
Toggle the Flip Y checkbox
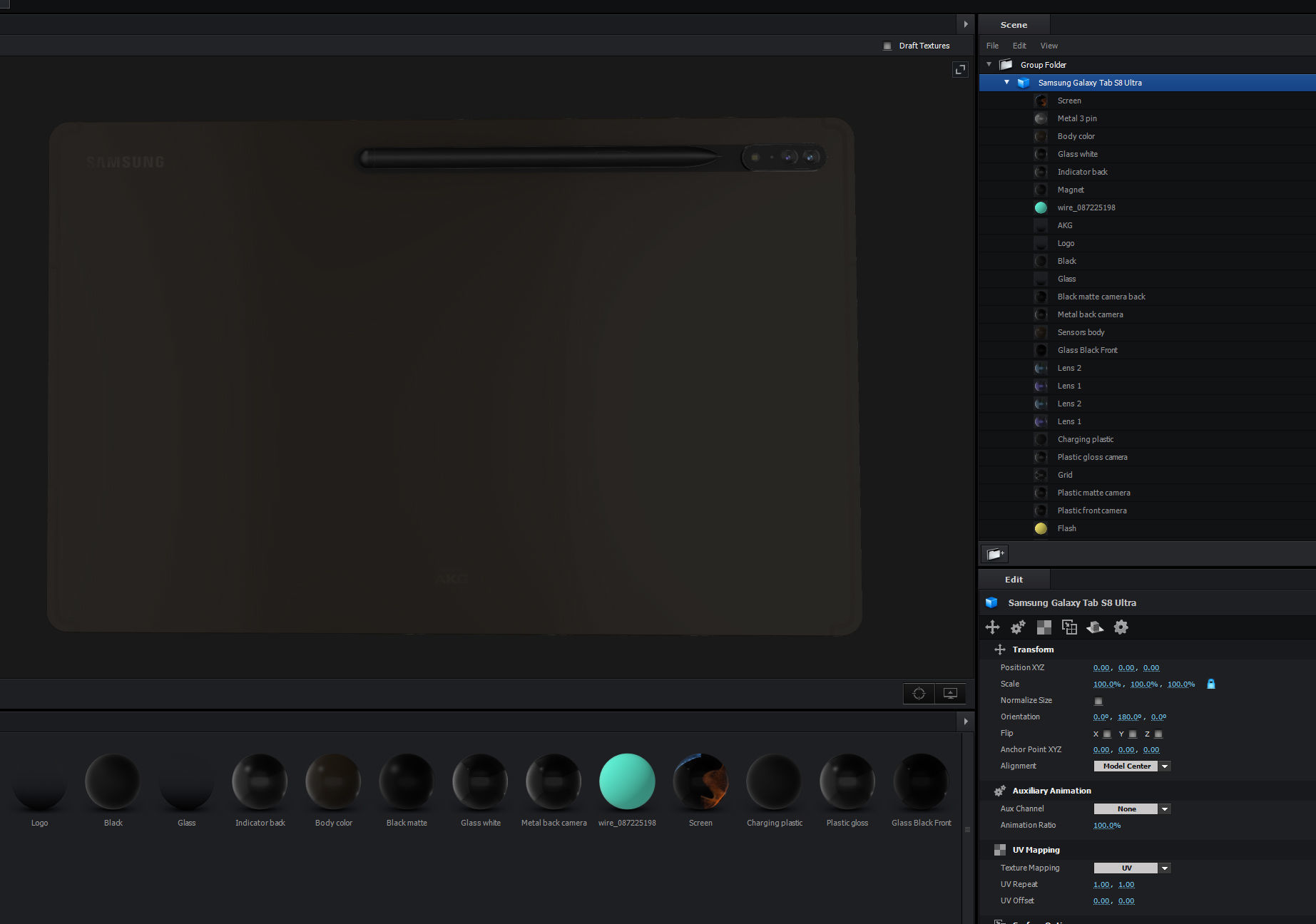pos(1133,734)
